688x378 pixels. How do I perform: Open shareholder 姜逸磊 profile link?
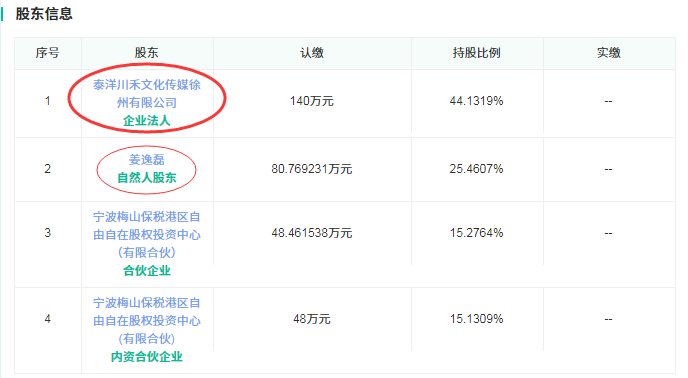[x=147, y=159]
